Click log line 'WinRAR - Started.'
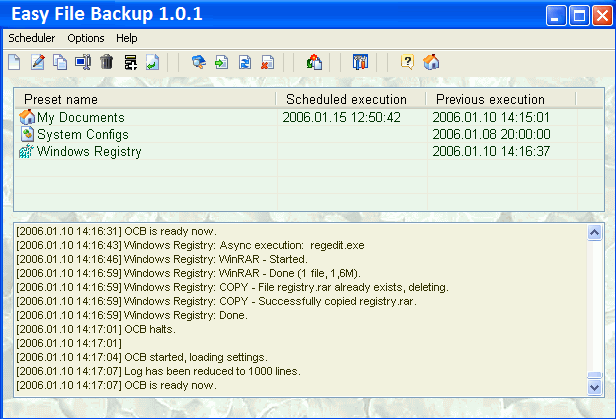 [162, 259]
